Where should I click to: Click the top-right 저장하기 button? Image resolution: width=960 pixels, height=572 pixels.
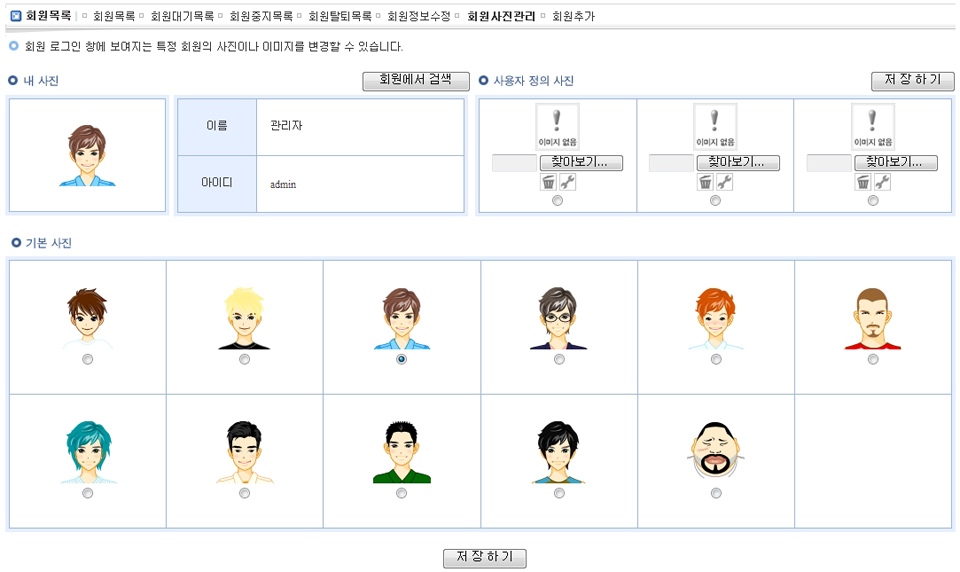[912, 81]
